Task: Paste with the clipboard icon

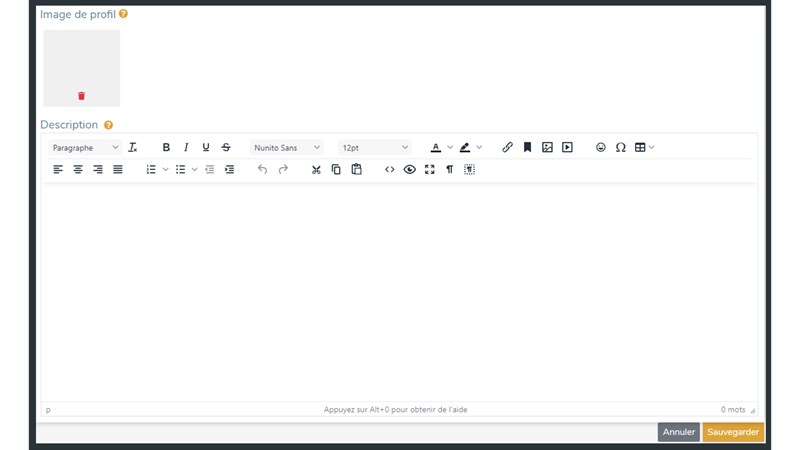Action: [x=356, y=169]
